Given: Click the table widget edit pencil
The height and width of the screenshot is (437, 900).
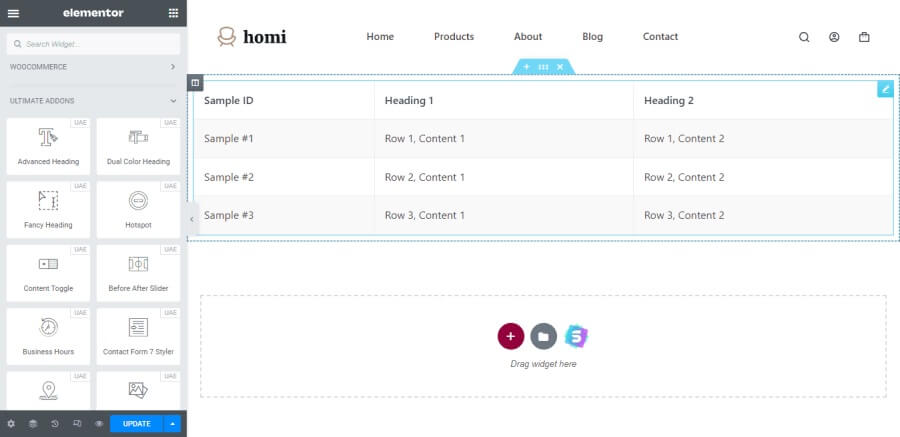Looking at the screenshot, I should (x=885, y=89).
